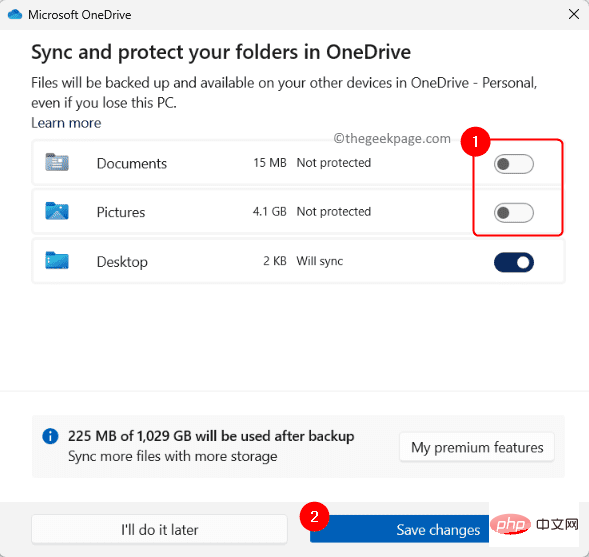Turn on the Pictures backup toggle

point(513,213)
